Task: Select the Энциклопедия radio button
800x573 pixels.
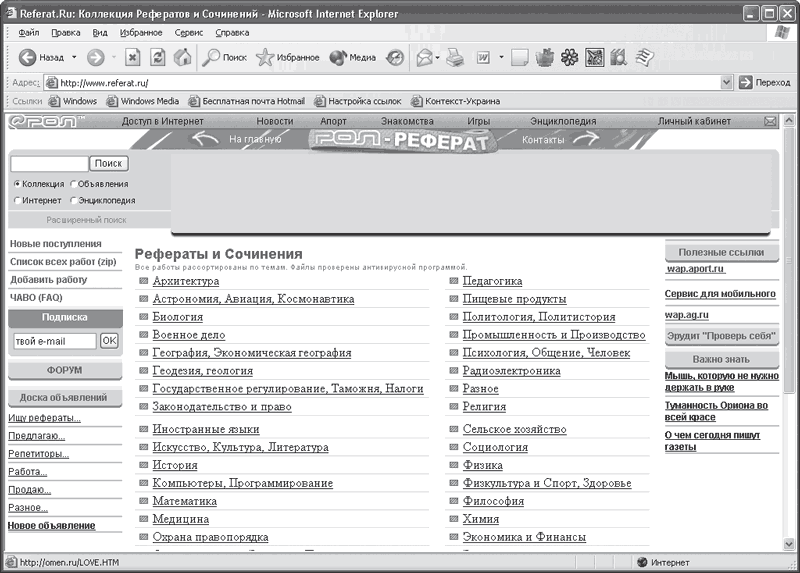Action: [73, 200]
